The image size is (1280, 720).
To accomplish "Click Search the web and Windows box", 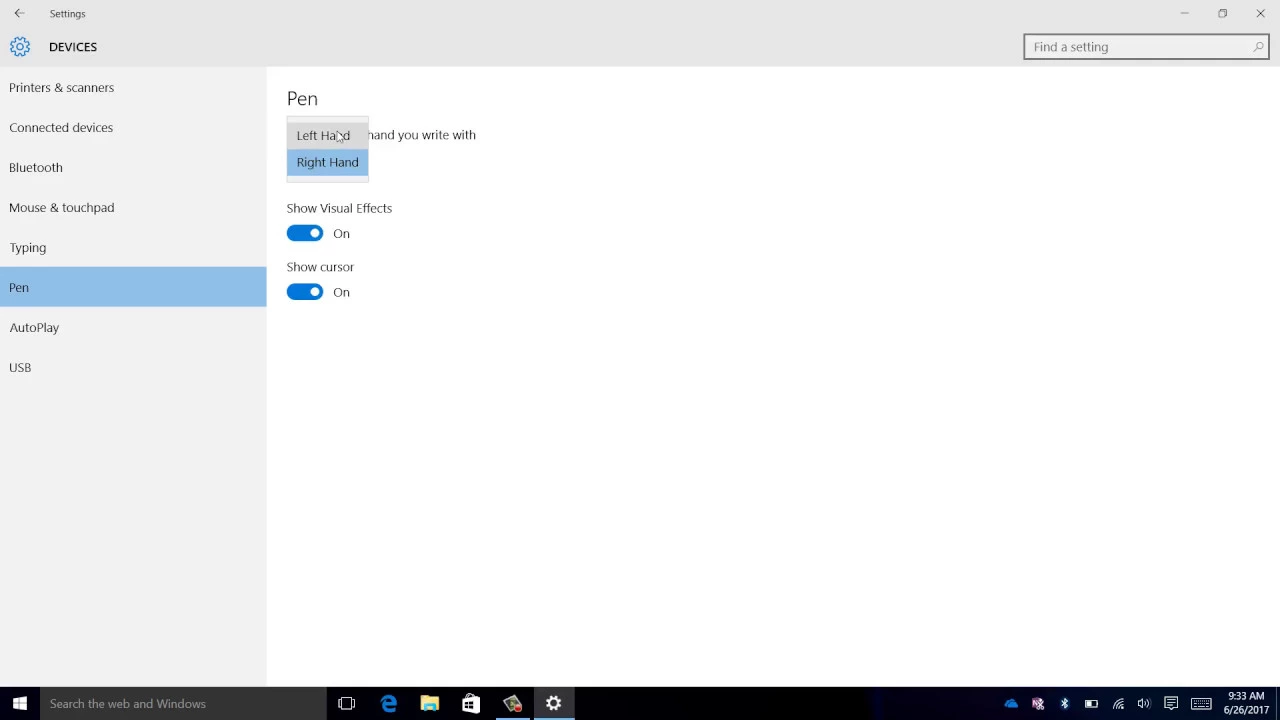I will coord(183,704).
